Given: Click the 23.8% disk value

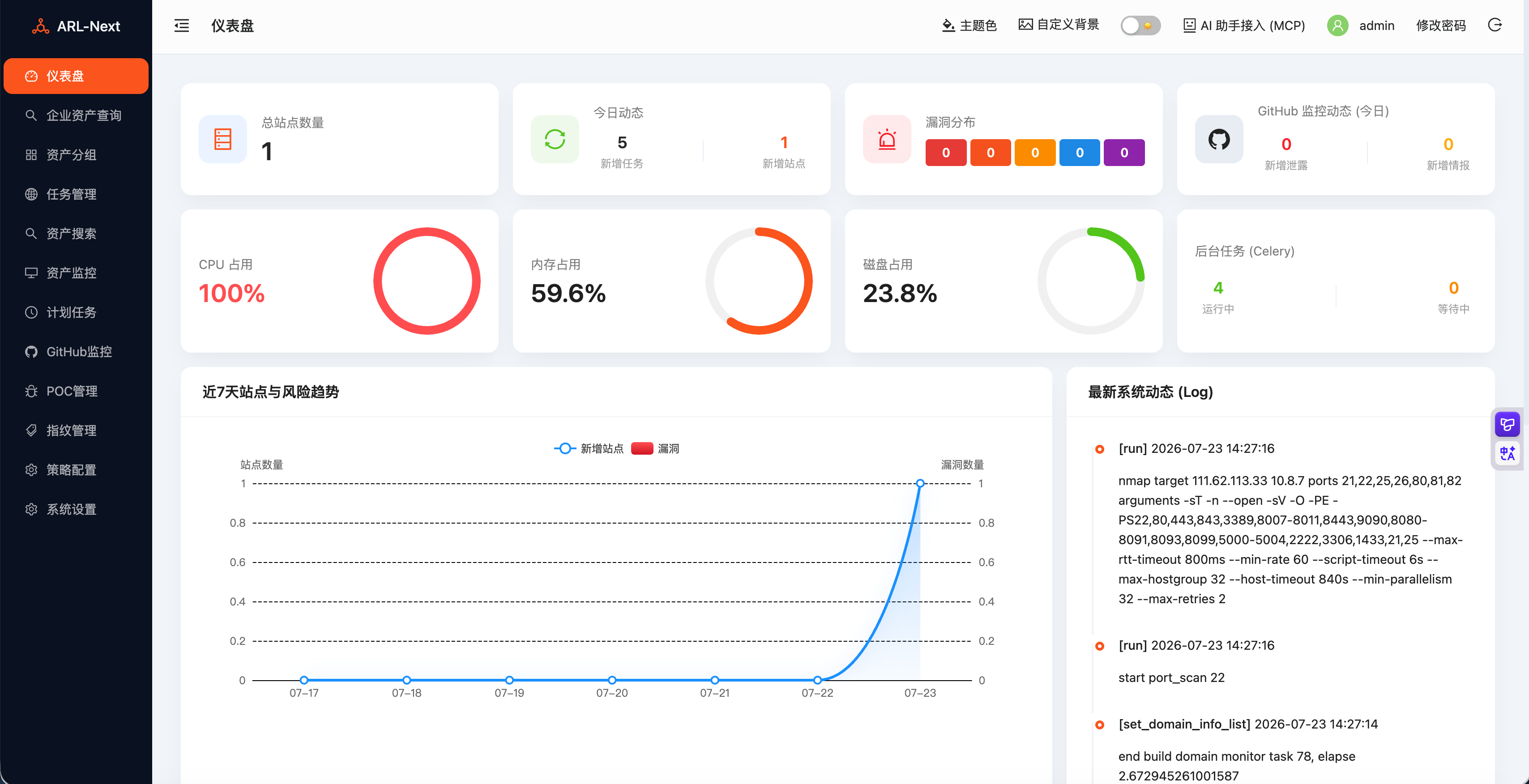Looking at the screenshot, I should [x=900, y=293].
